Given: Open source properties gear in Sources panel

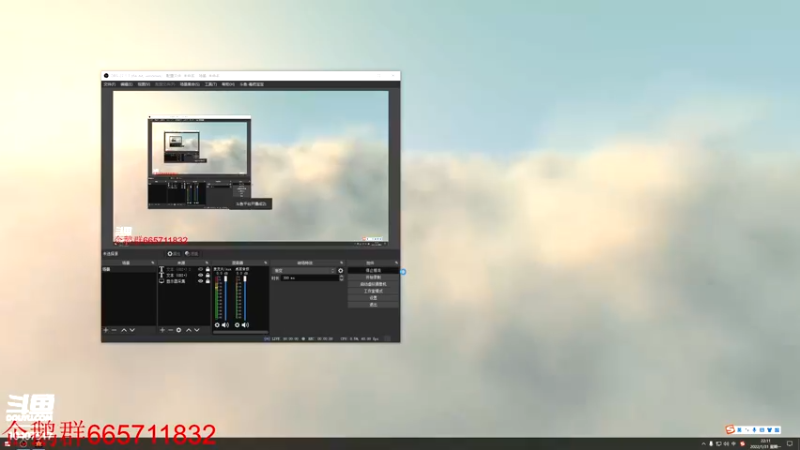Looking at the screenshot, I should [x=179, y=330].
